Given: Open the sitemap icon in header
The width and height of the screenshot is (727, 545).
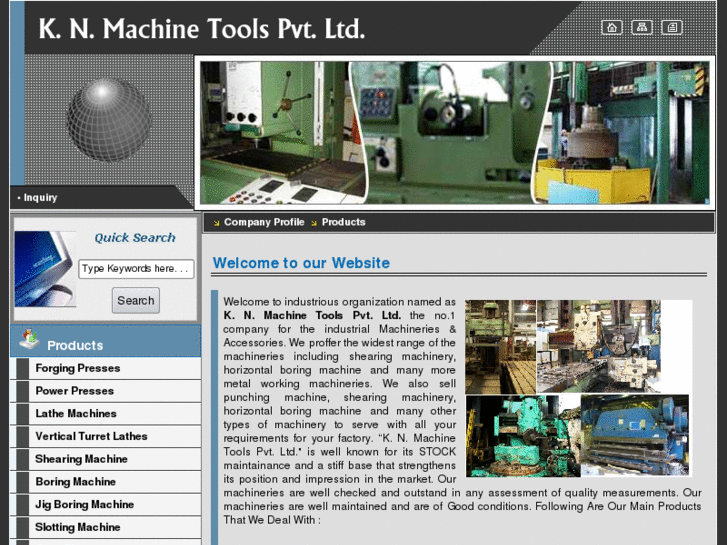Looking at the screenshot, I should click(642, 27).
